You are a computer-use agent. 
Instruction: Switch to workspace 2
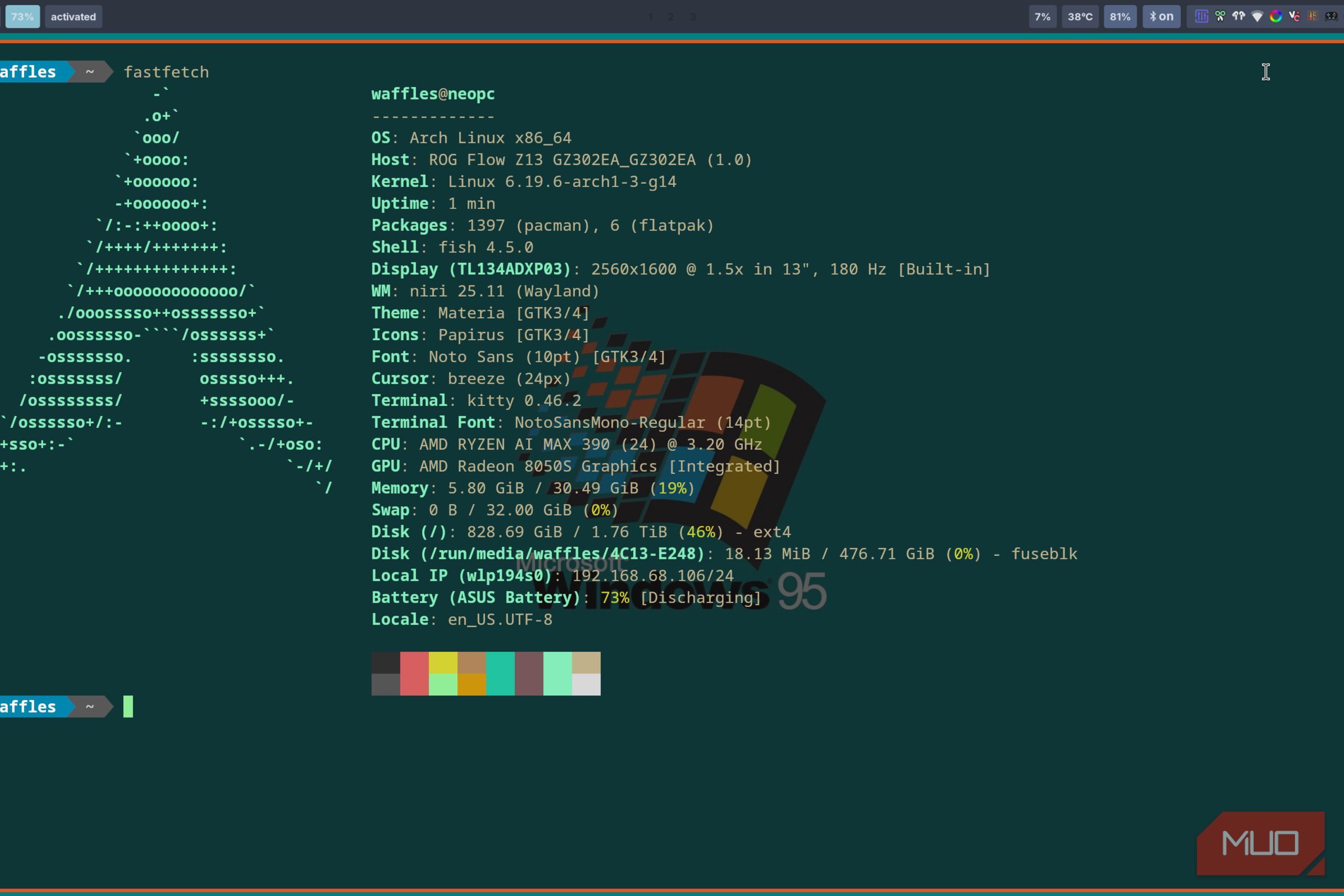click(x=670, y=17)
